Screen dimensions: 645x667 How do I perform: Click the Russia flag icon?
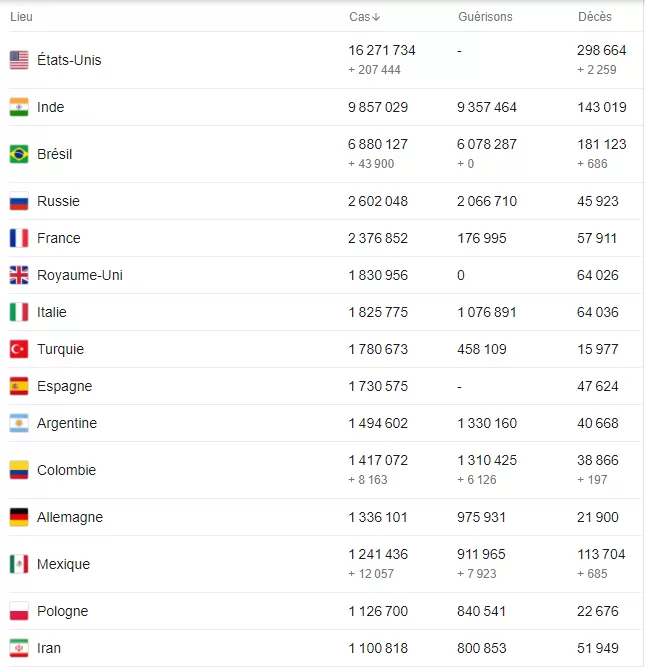tap(19, 201)
